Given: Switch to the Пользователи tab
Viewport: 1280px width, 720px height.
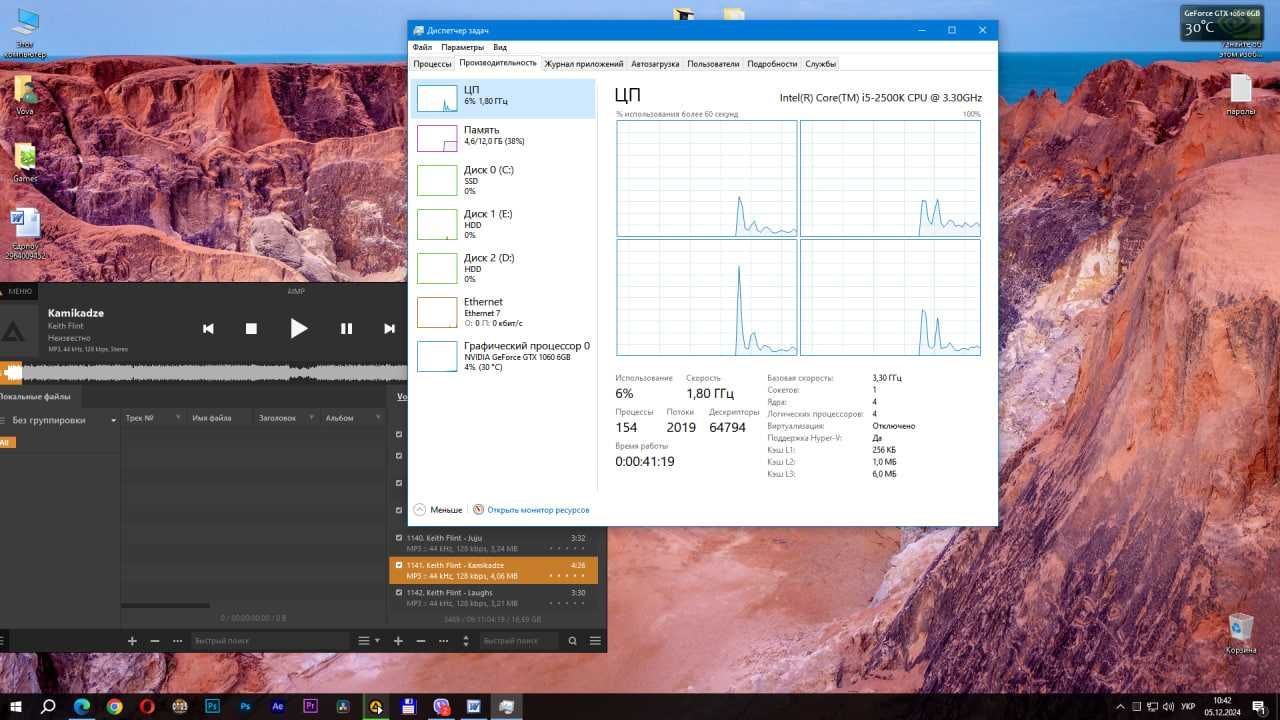Looking at the screenshot, I should click(713, 64).
